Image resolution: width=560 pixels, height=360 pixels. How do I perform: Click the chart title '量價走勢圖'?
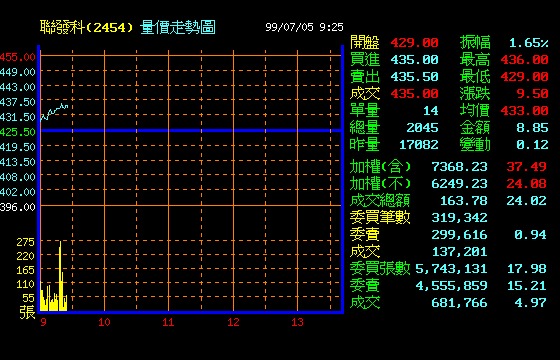[x=178, y=28]
